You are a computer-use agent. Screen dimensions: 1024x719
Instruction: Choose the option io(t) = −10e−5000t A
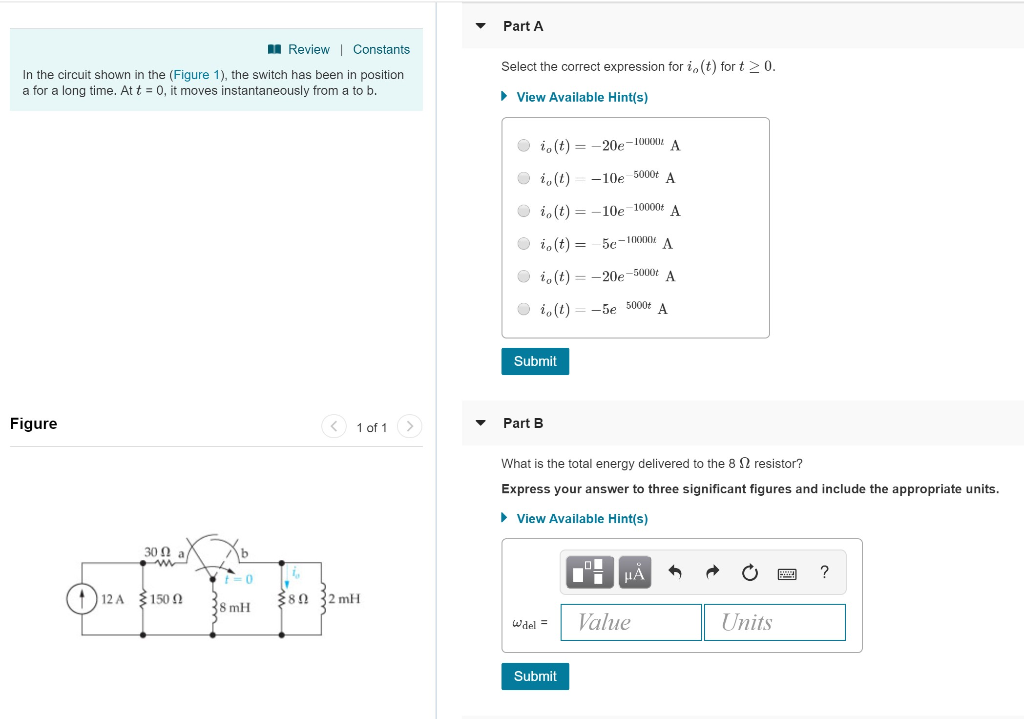tap(523, 178)
